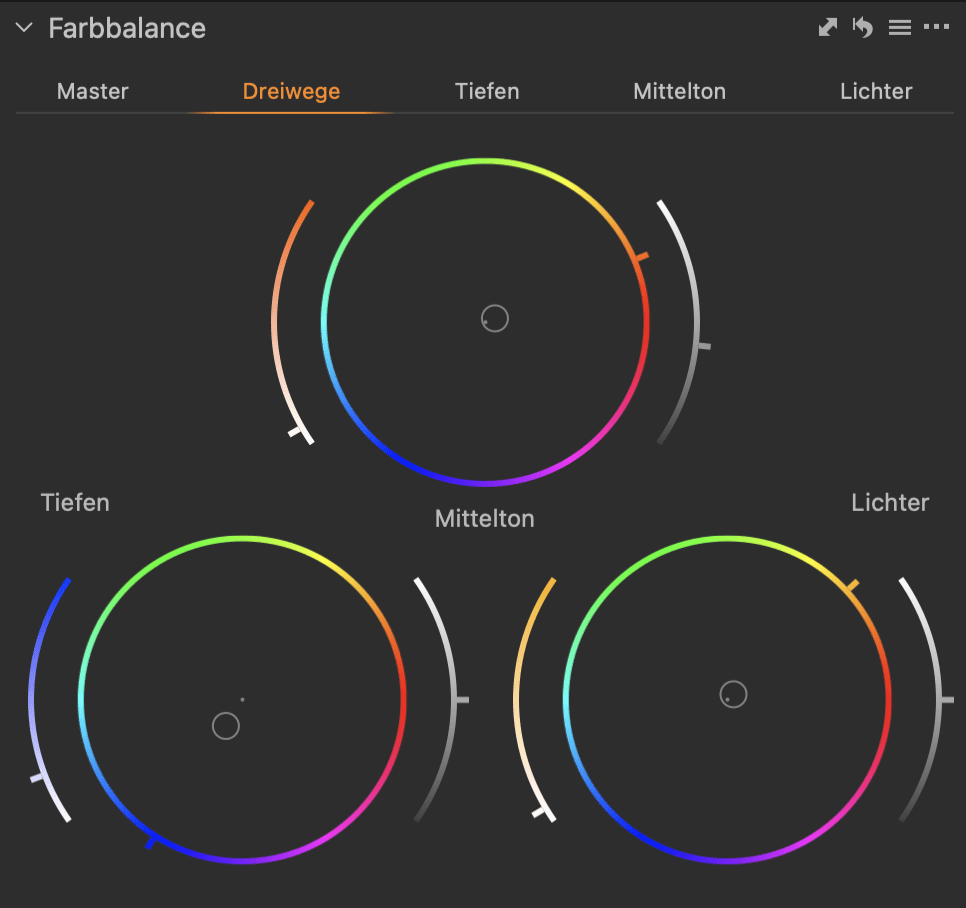966x908 pixels.
Task: Click the center selector inside the Lichter wheel
Action: click(733, 694)
